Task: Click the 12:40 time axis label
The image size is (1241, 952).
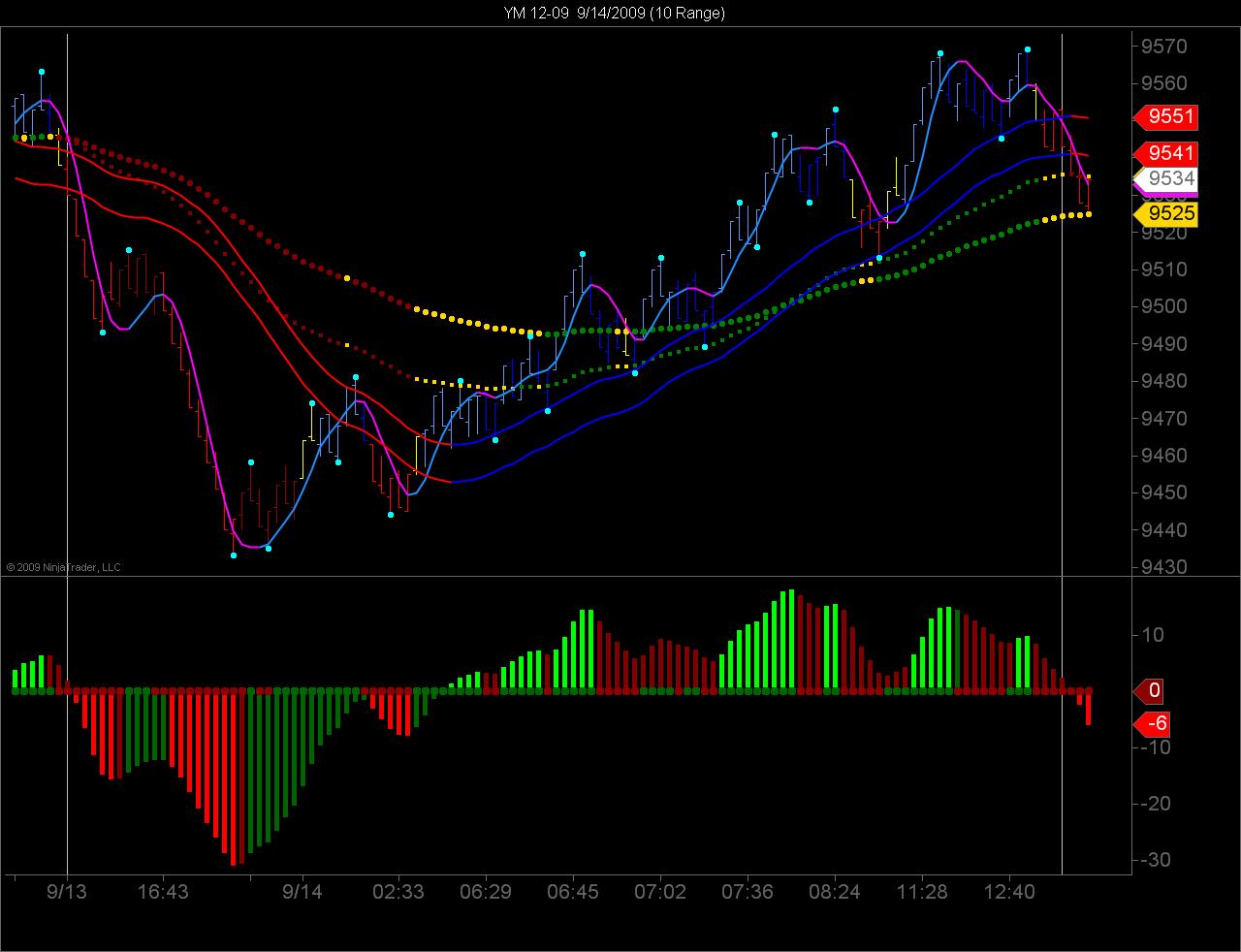Action: click(1010, 891)
